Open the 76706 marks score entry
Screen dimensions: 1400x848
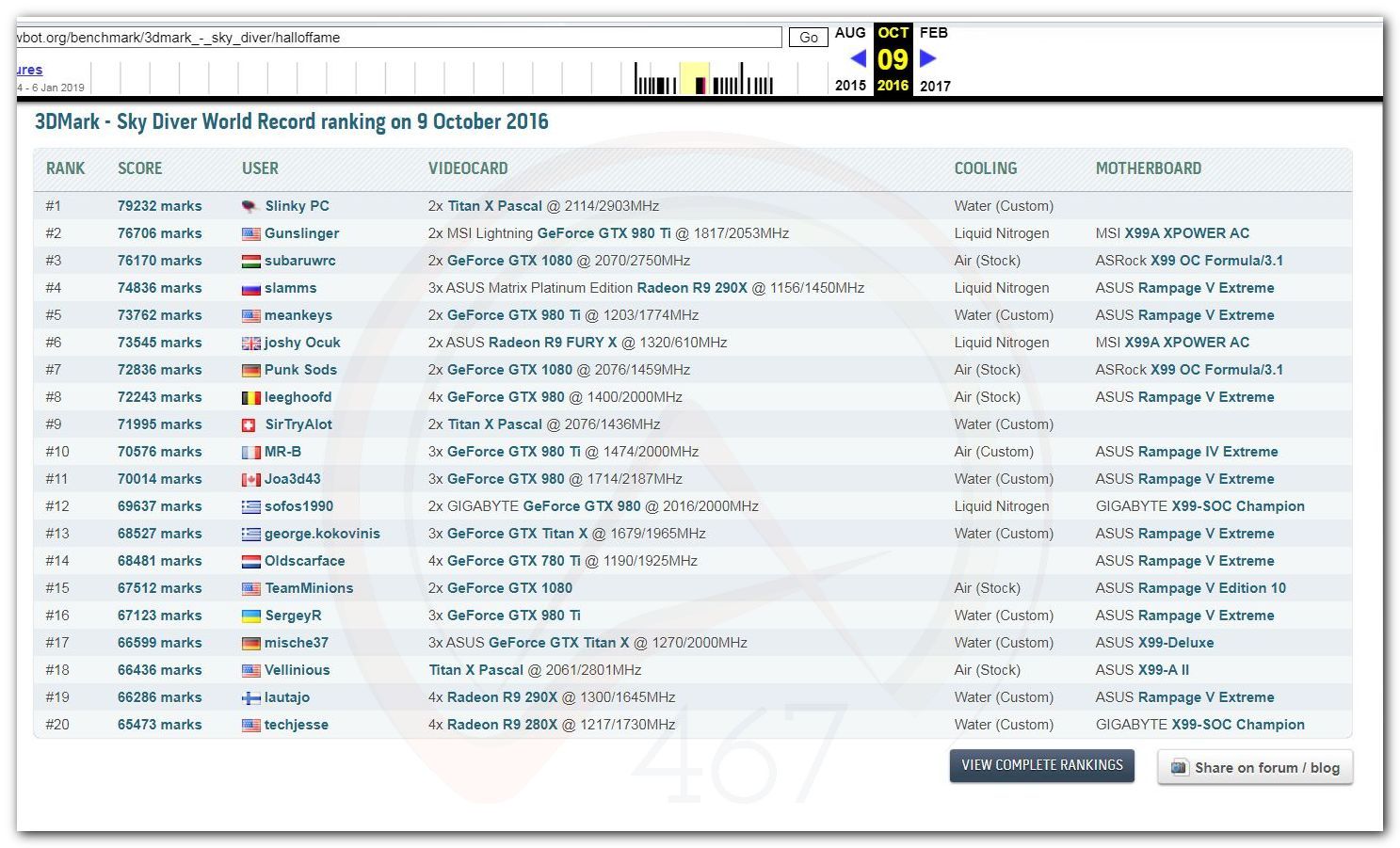[160, 233]
